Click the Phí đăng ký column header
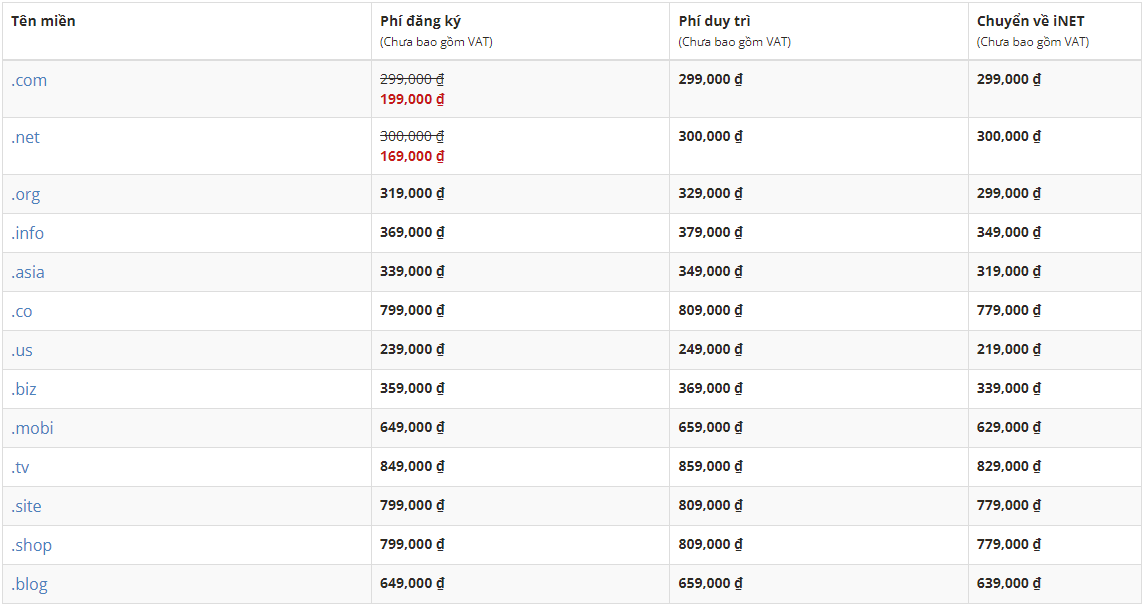The image size is (1145, 609). pos(421,21)
